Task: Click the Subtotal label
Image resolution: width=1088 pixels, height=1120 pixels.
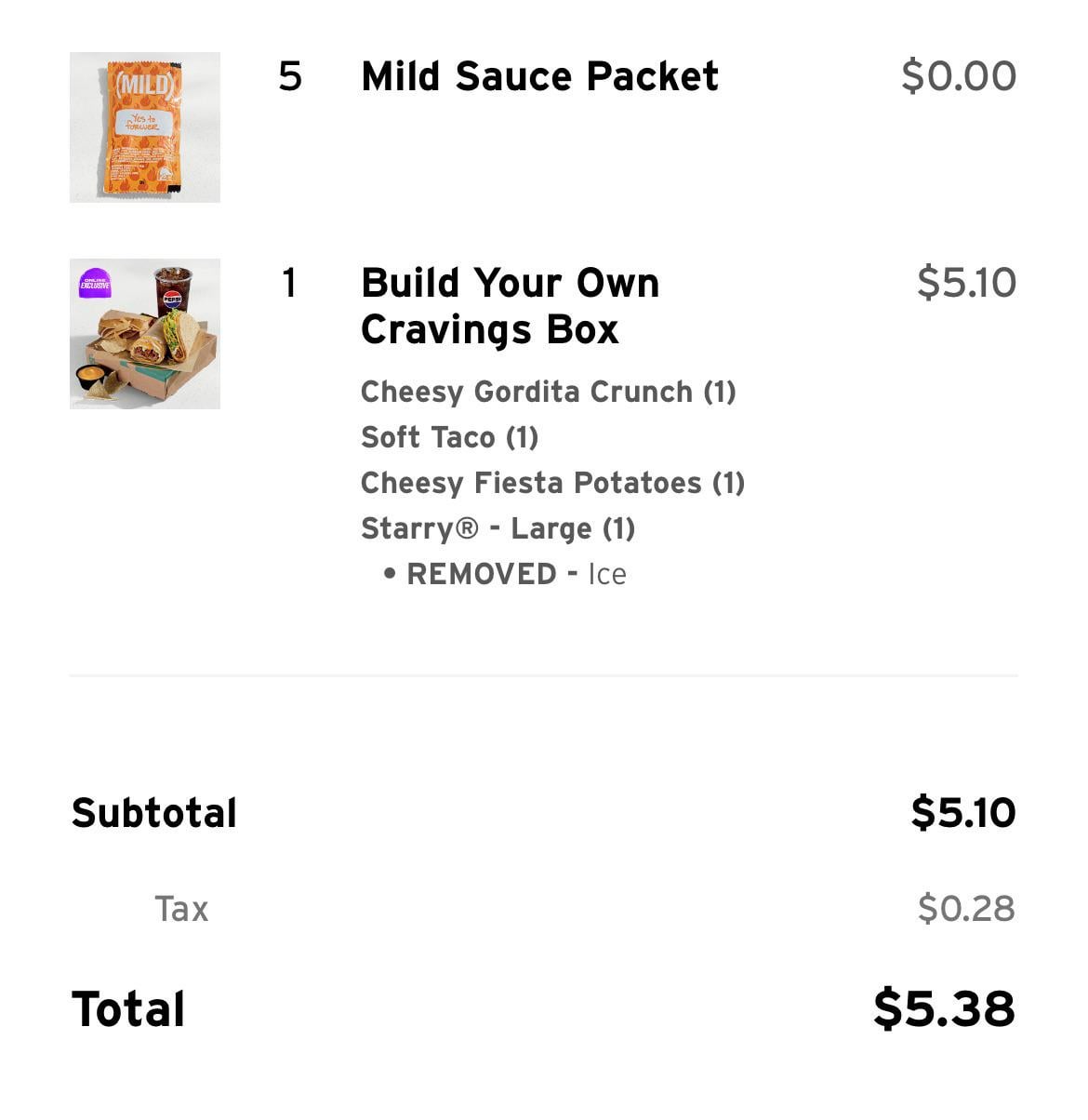Action: pyautogui.click(x=154, y=813)
